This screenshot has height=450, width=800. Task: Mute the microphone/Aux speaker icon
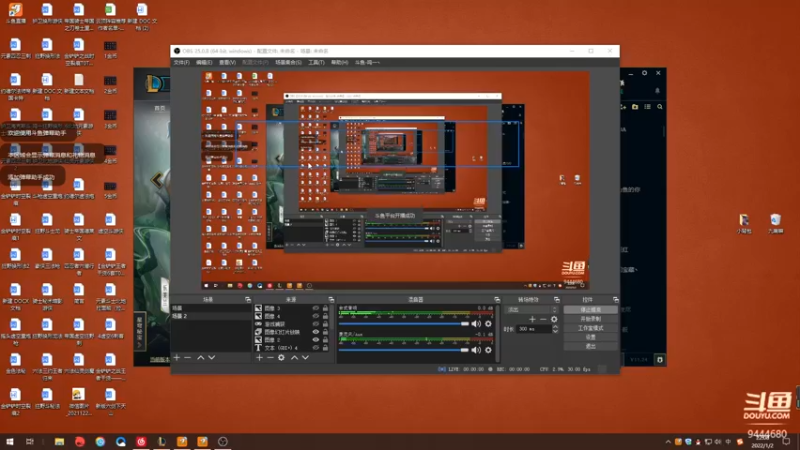[x=476, y=350]
